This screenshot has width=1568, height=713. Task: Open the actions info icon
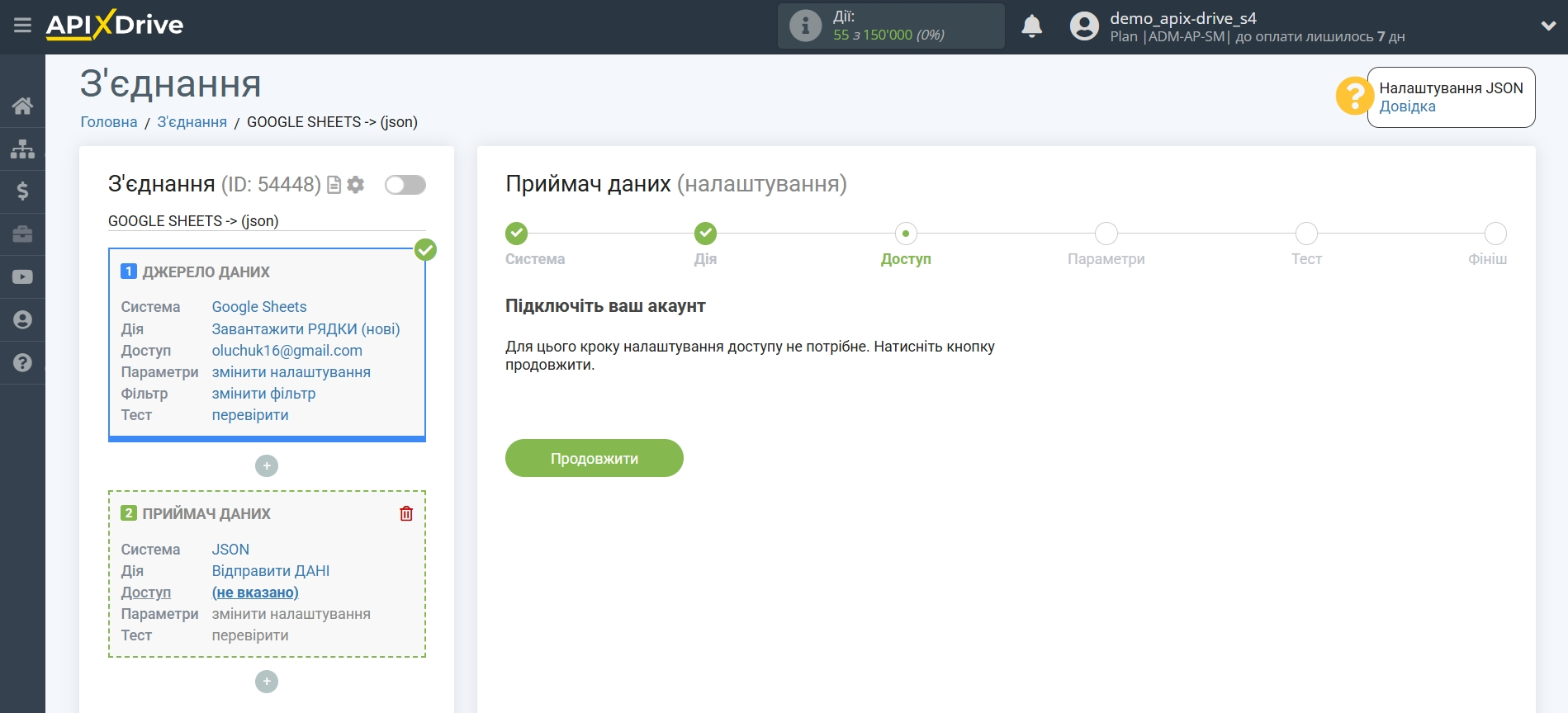805,26
